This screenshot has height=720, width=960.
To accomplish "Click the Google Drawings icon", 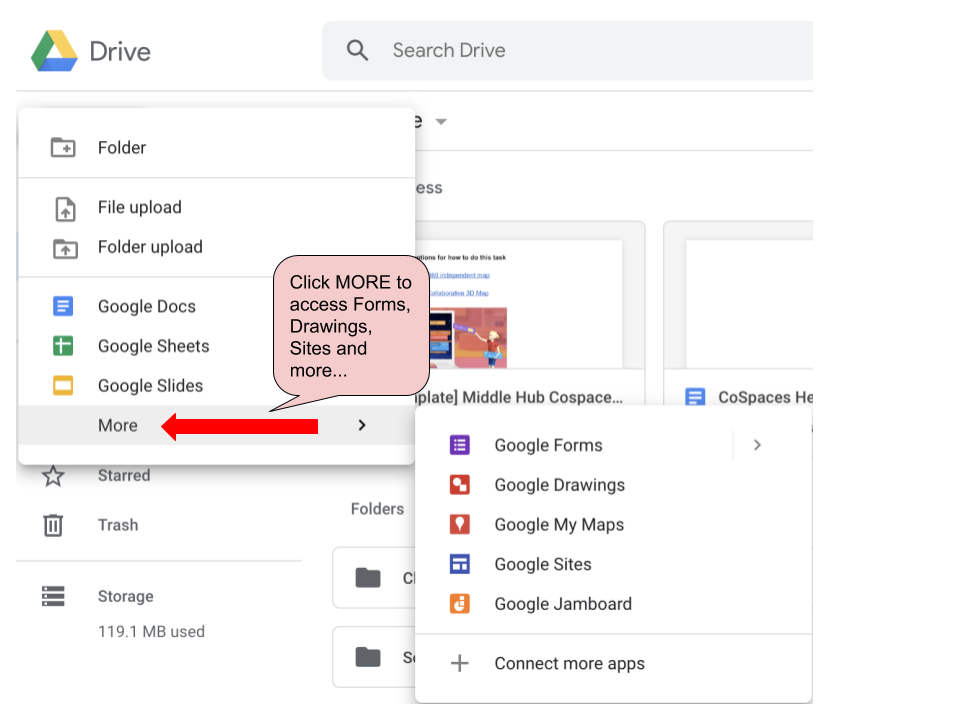I will 460,485.
